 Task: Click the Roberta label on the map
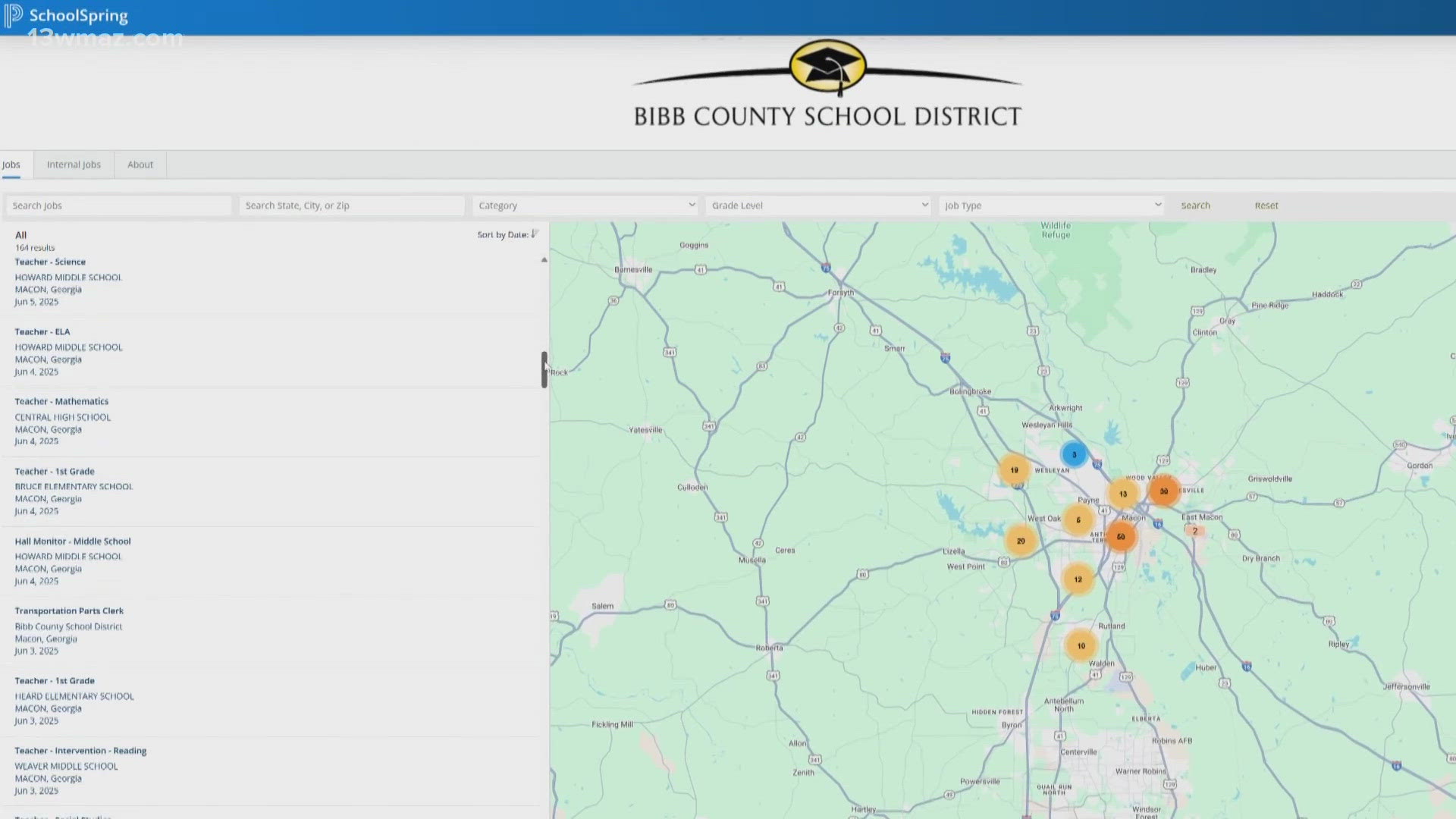click(769, 648)
